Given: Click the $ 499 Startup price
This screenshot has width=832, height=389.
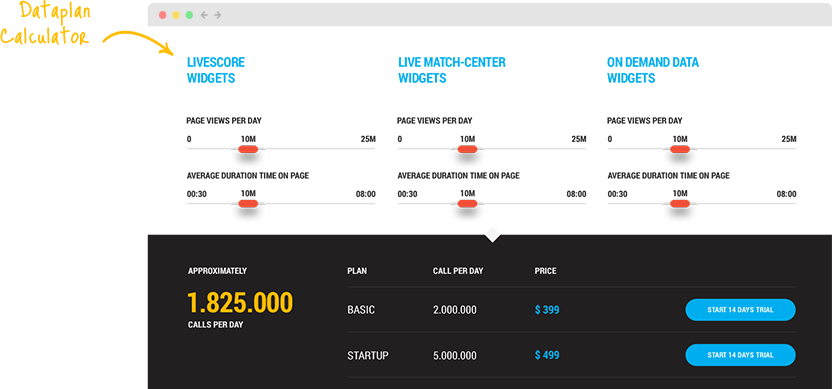Looking at the screenshot, I should (547, 355).
